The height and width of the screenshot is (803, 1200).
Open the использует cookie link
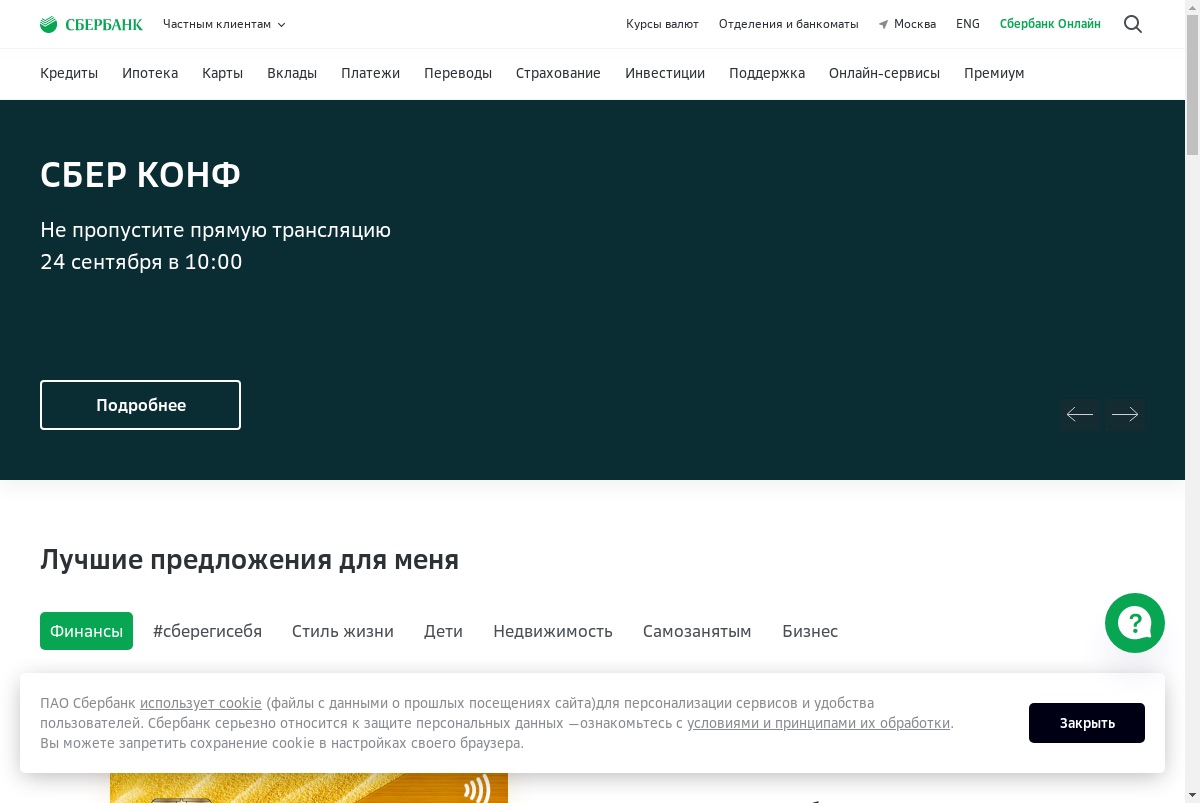tap(201, 703)
